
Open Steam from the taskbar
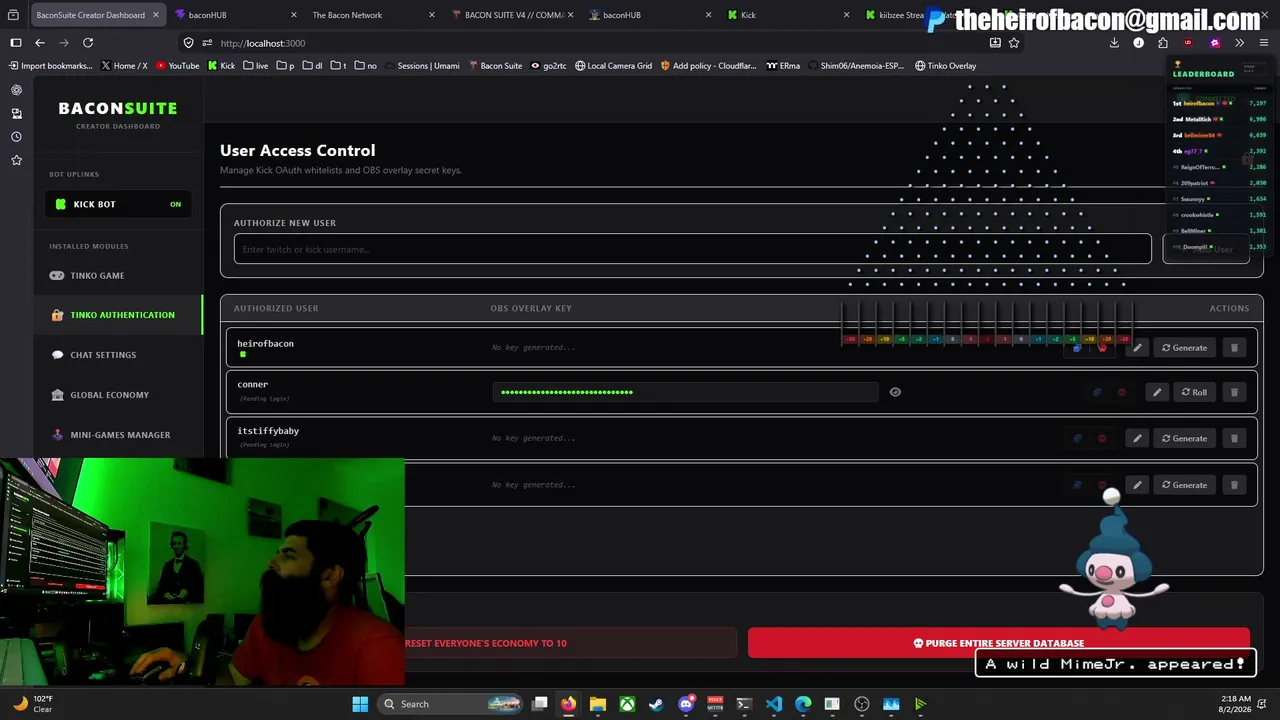click(656, 704)
